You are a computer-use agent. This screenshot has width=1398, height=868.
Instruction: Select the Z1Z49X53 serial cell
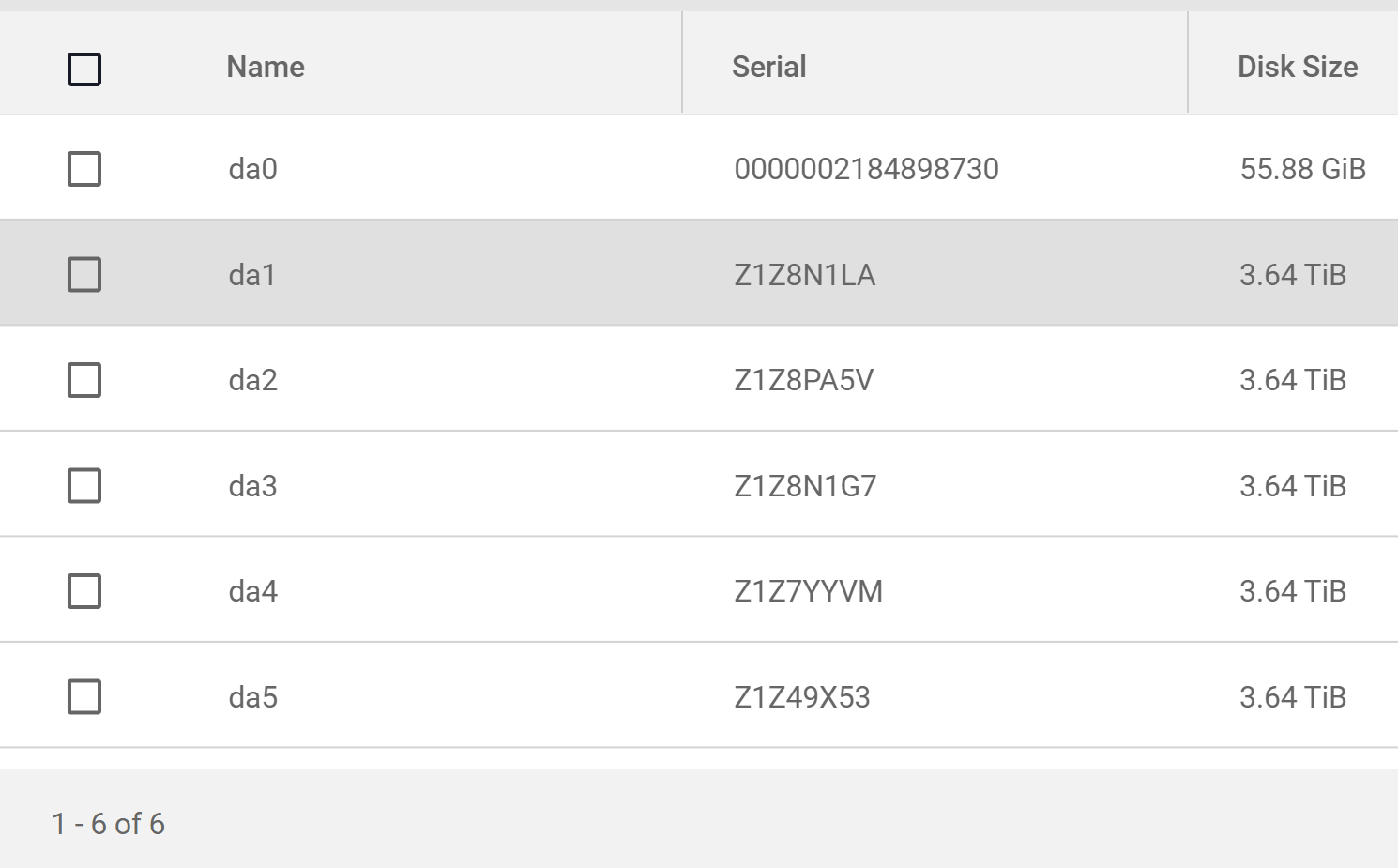[801, 697]
